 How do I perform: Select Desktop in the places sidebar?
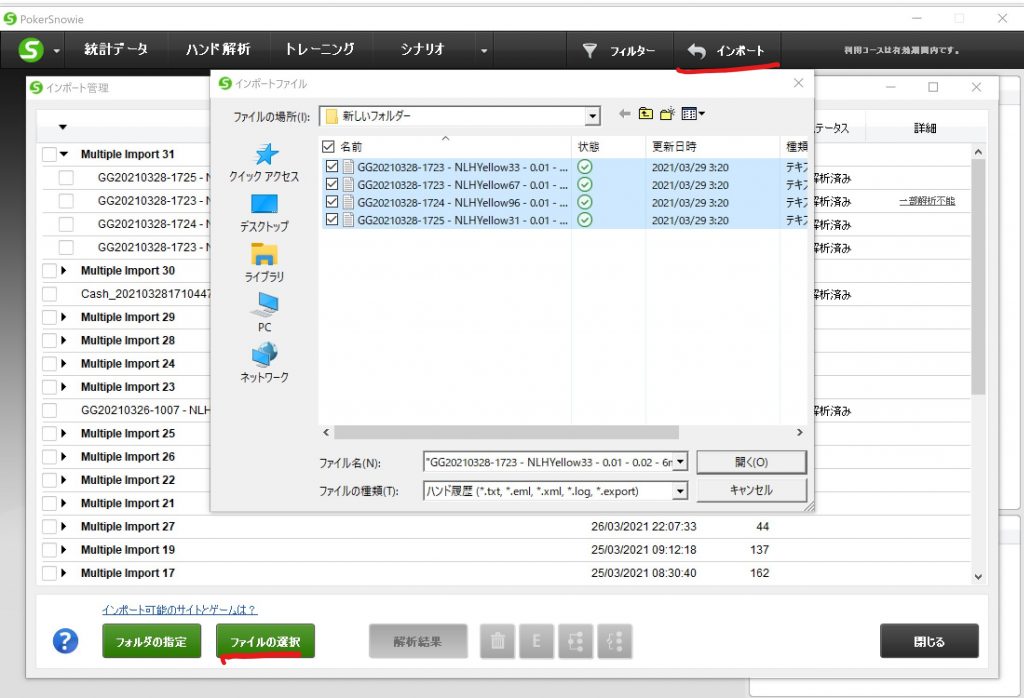[x=264, y=214]
